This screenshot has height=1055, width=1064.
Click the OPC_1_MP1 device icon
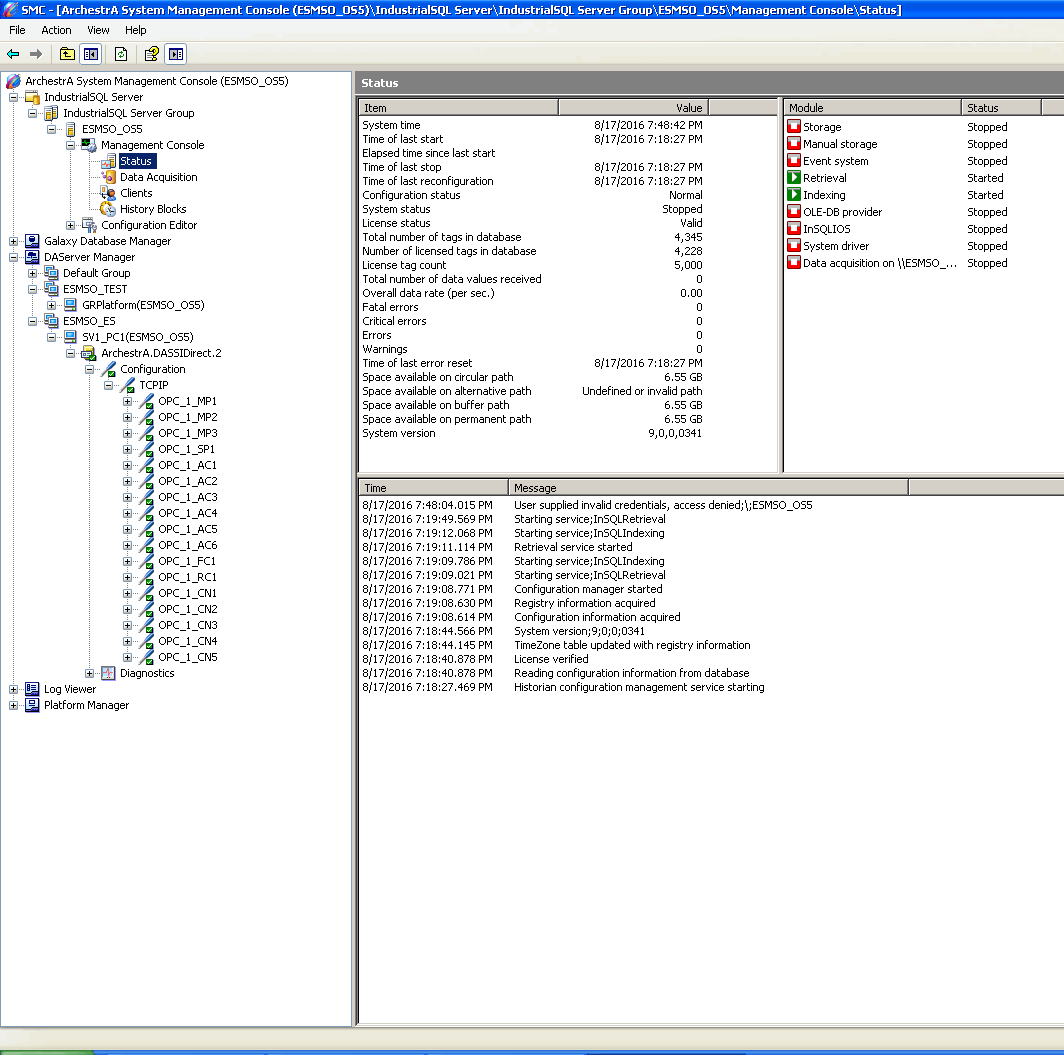(146, 401)
